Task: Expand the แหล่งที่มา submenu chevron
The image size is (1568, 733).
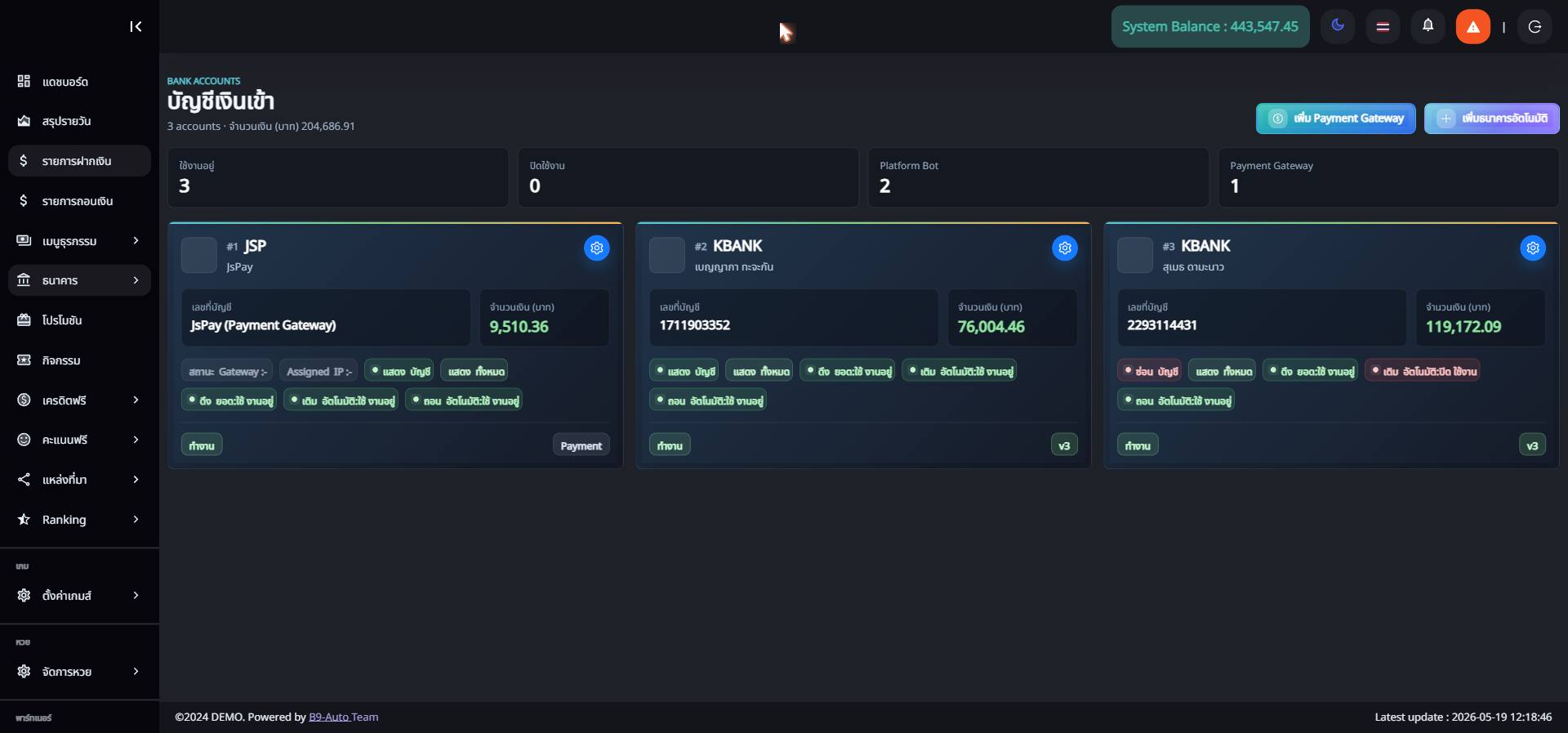Action: [x=136, y=479]
